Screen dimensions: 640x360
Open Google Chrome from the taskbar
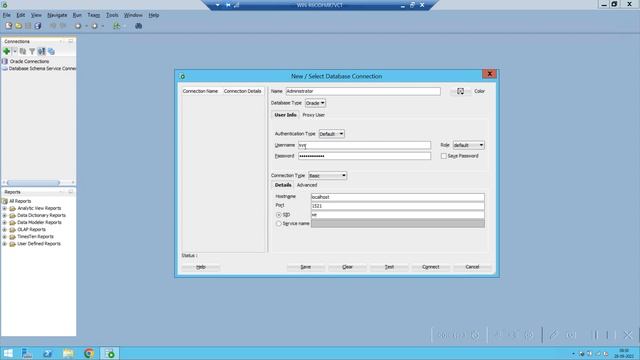pyautogui.click(x=89, y=353)
